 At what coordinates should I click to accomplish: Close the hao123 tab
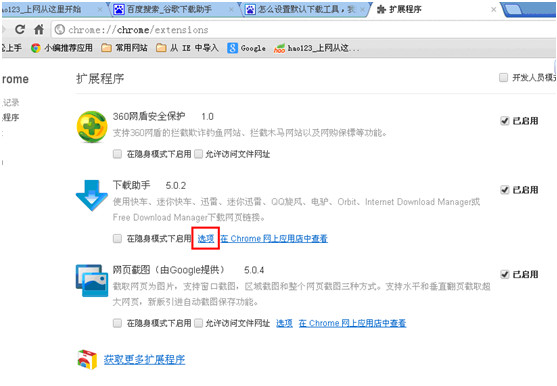click(x=100, y=10)
